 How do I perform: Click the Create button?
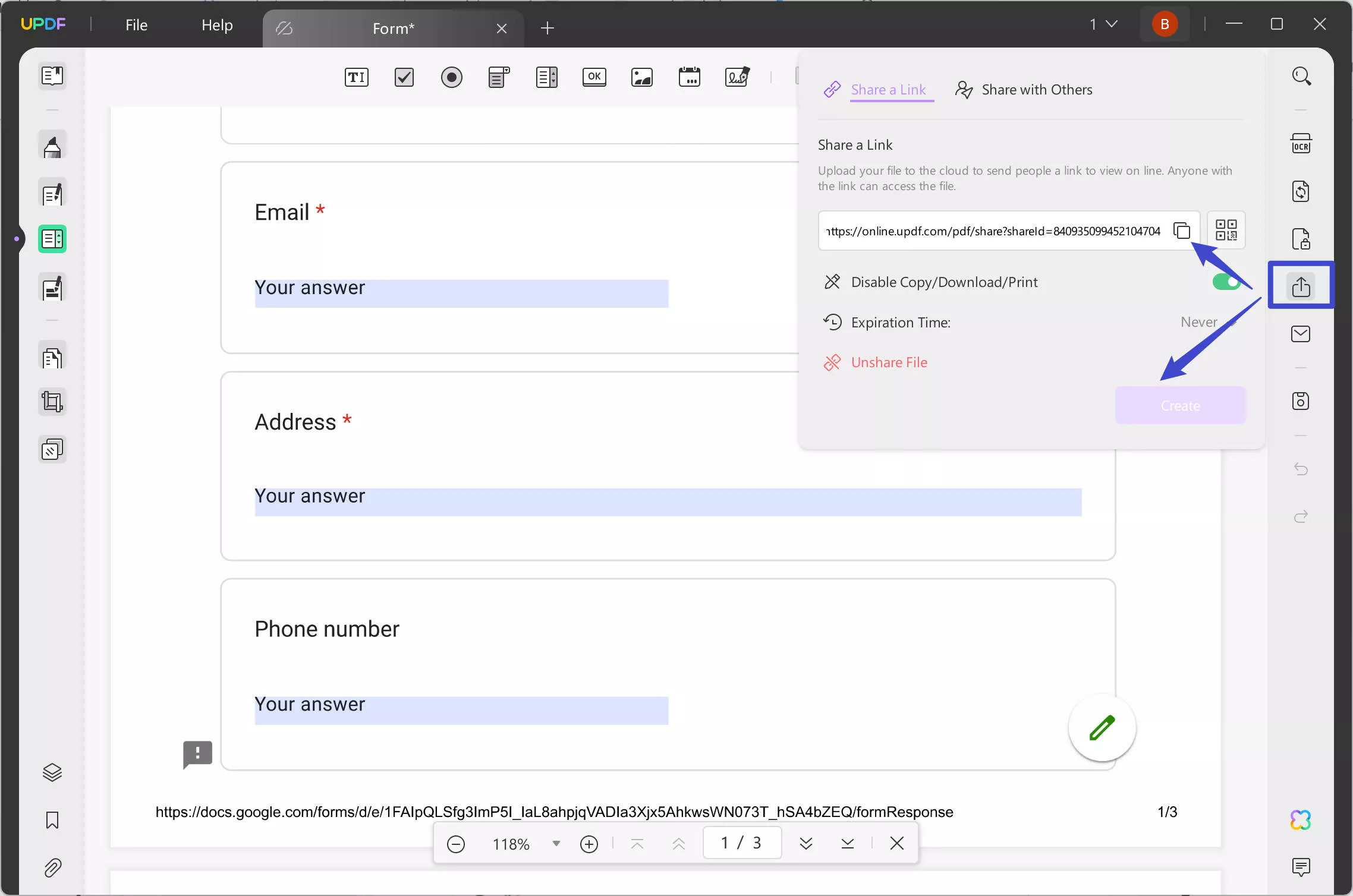[x=1181, y=405]
